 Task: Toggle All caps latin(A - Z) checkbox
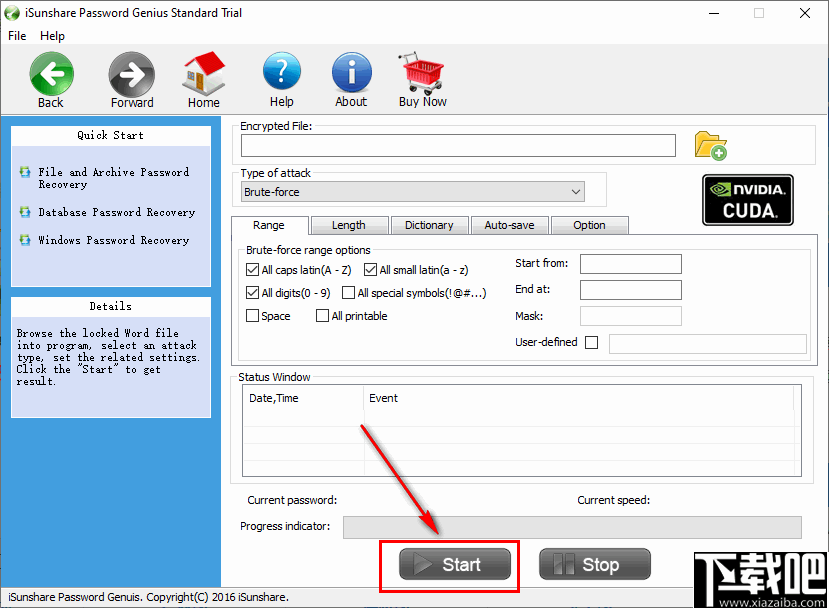click(252, 270)
